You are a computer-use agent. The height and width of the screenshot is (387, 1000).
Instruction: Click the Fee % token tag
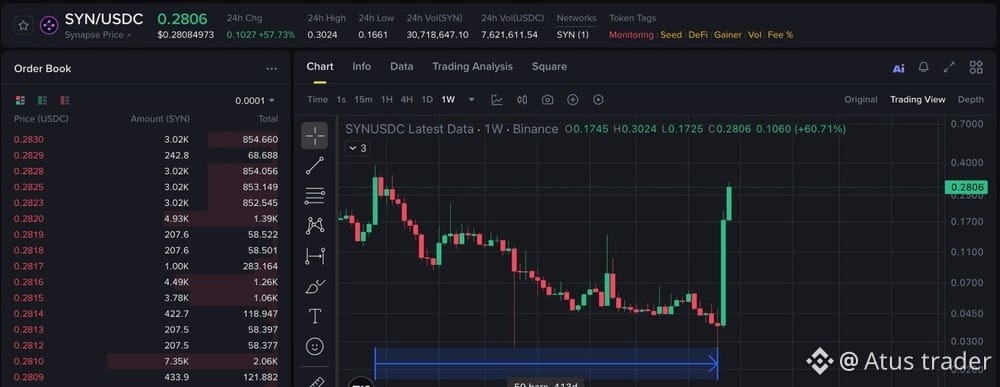pyautogui.click(x=781, y=35)
